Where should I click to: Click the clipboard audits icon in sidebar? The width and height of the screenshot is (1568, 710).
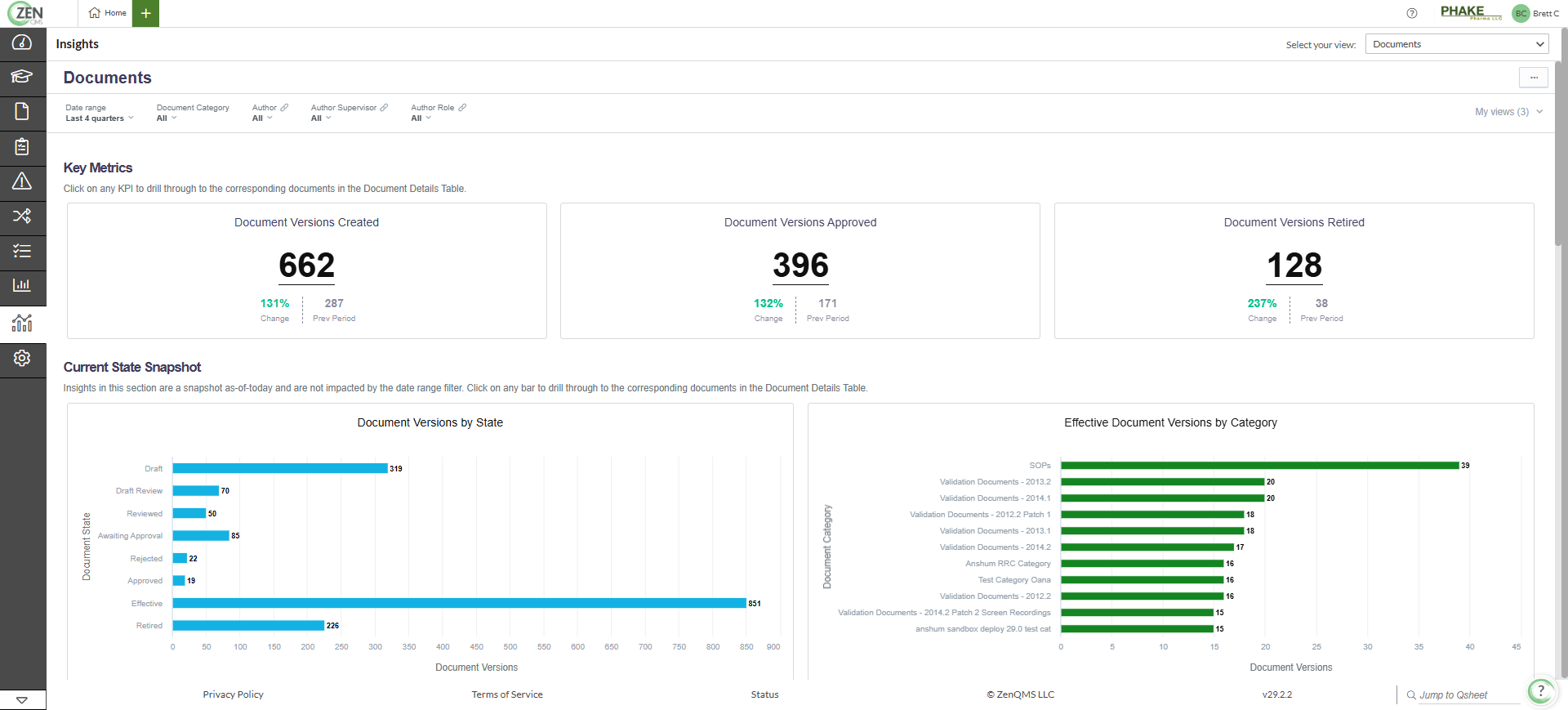(x=22, y=146)
